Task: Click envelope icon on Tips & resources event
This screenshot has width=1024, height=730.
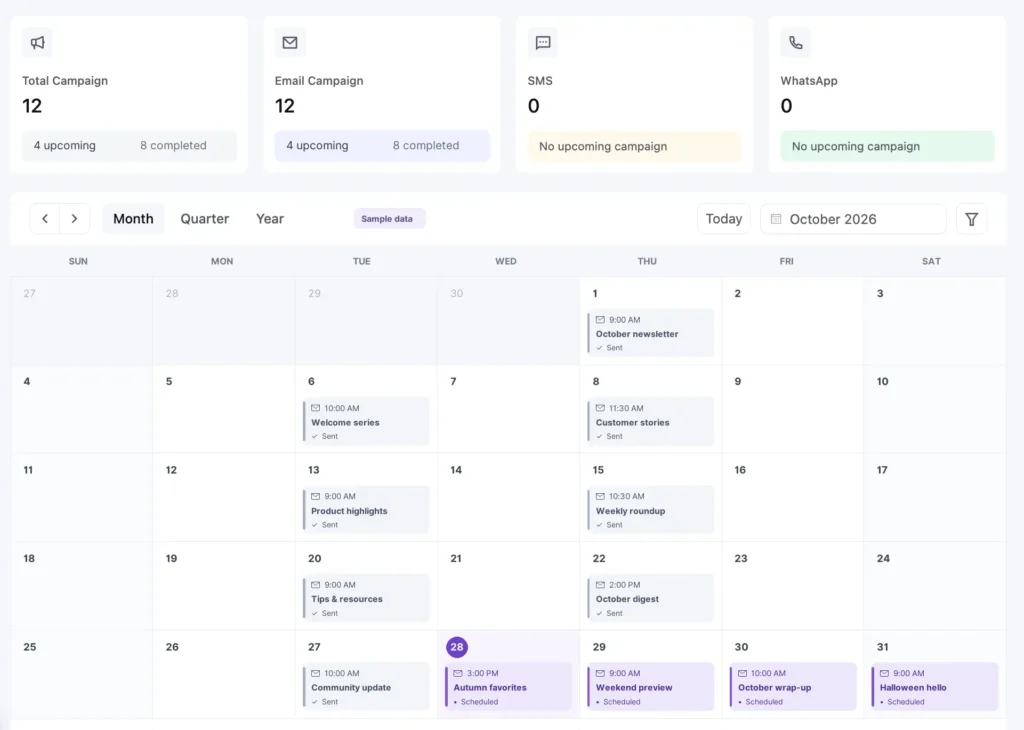Action: click(x=315, y=585)
